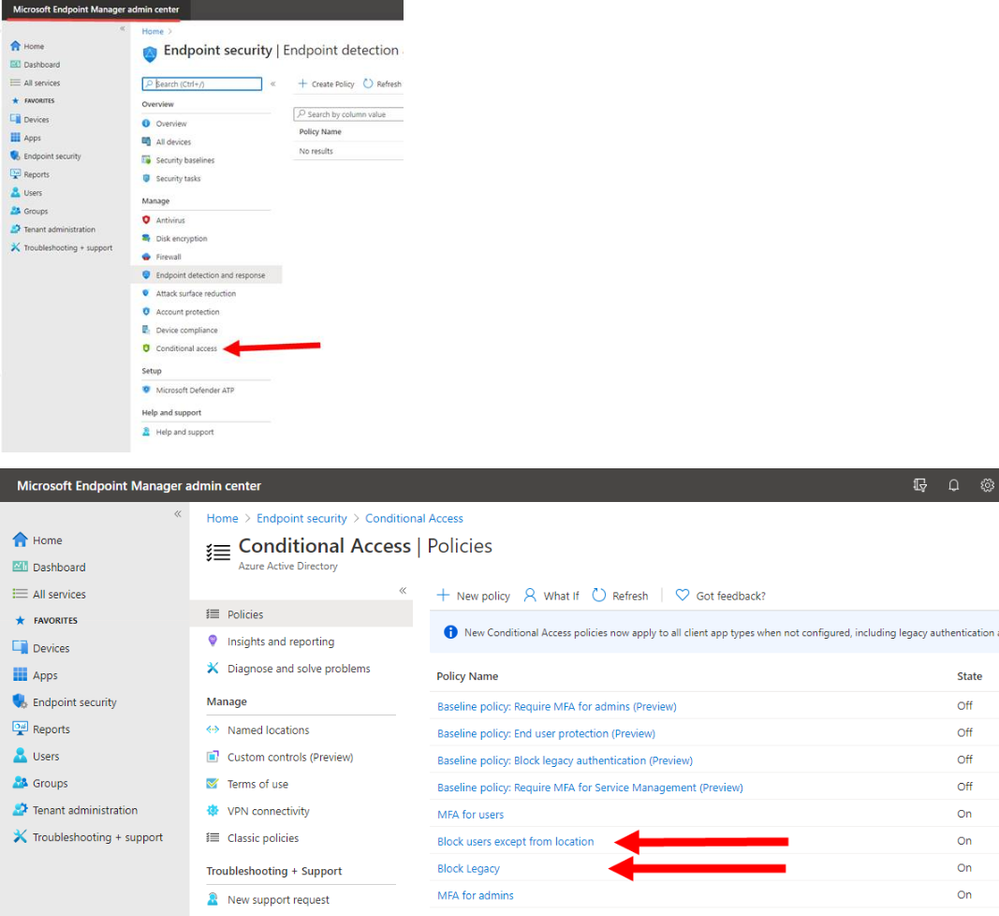Refresh the Conditional Access policies list
The height and width of the screenshot is (916, 999).
coord(620,596)
